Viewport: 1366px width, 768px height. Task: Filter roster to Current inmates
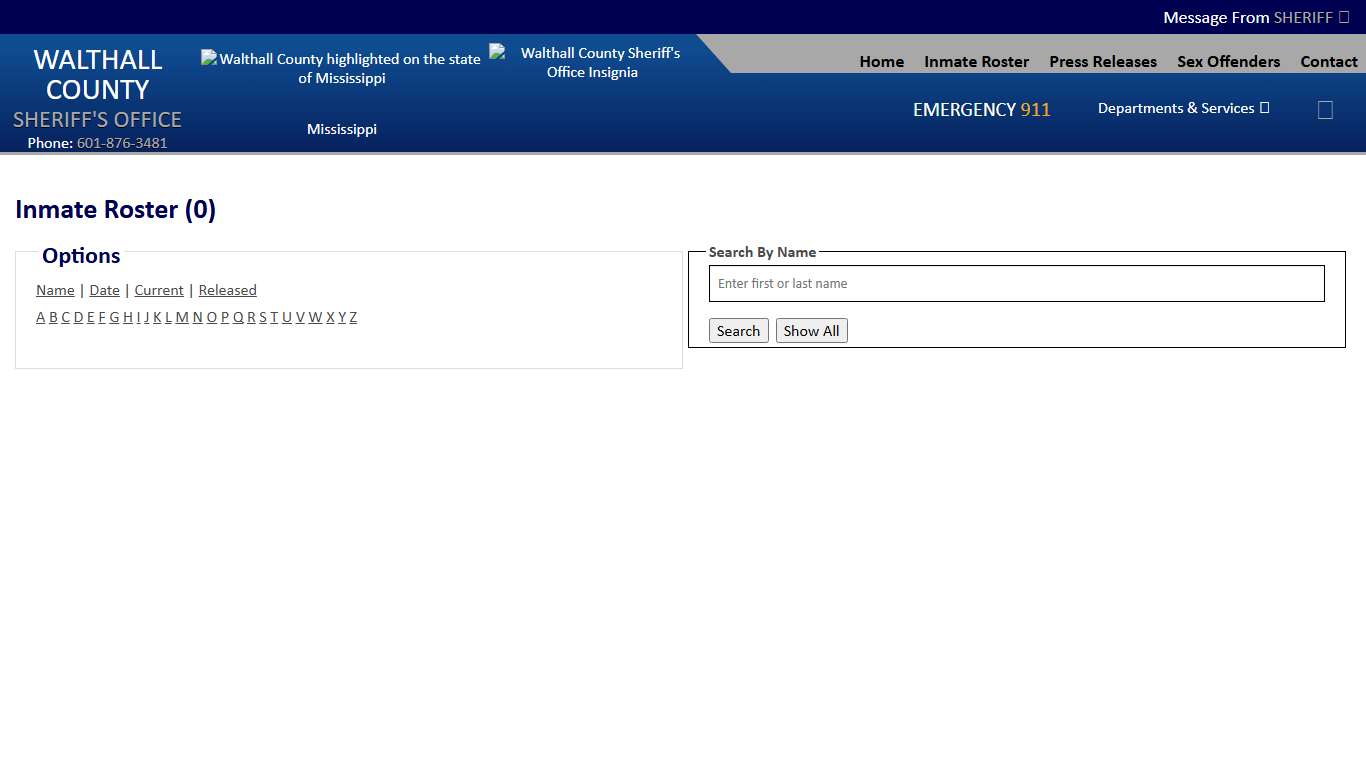[x=158, y=290]
